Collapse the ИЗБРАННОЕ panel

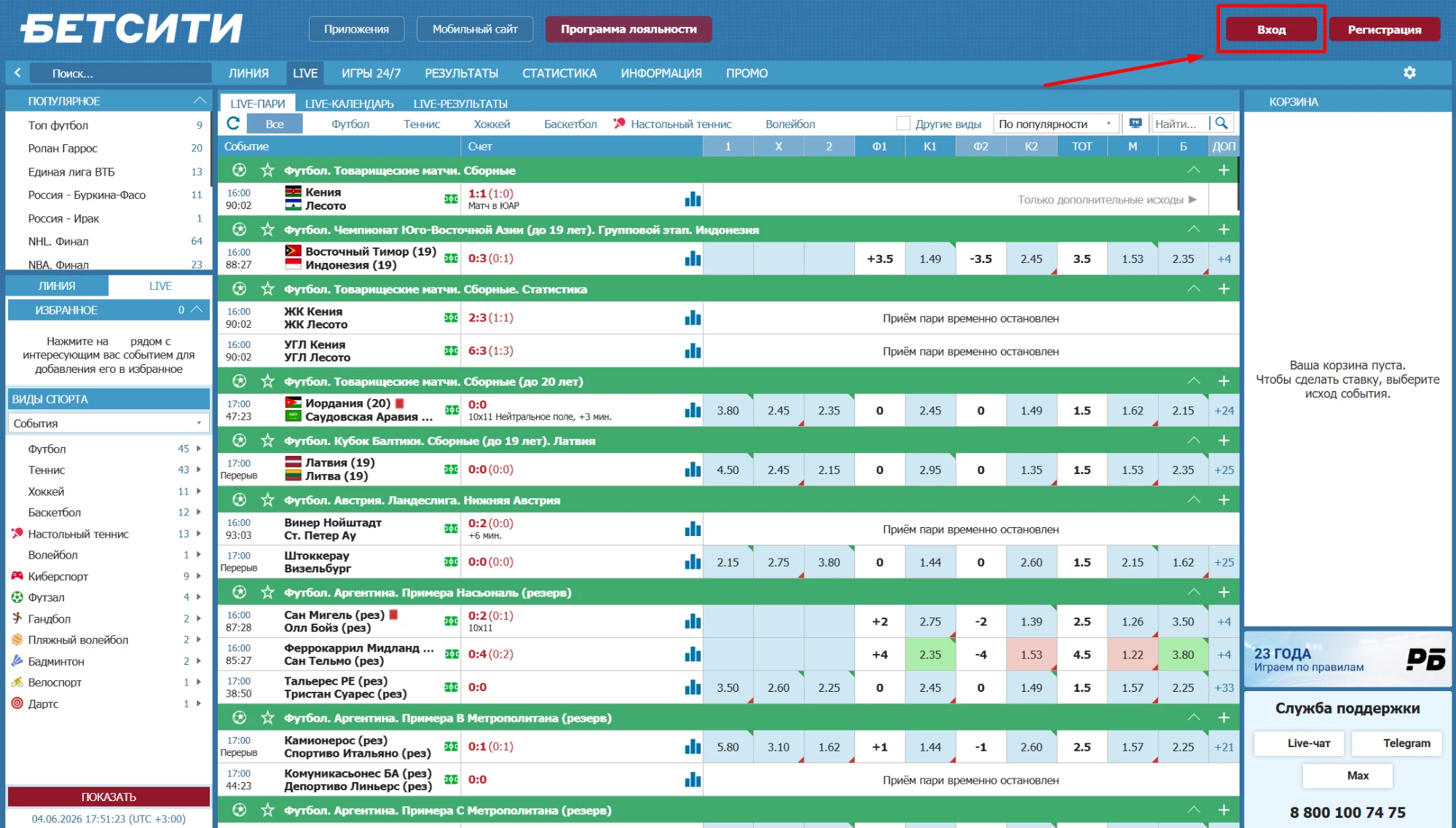click(196, 309)
